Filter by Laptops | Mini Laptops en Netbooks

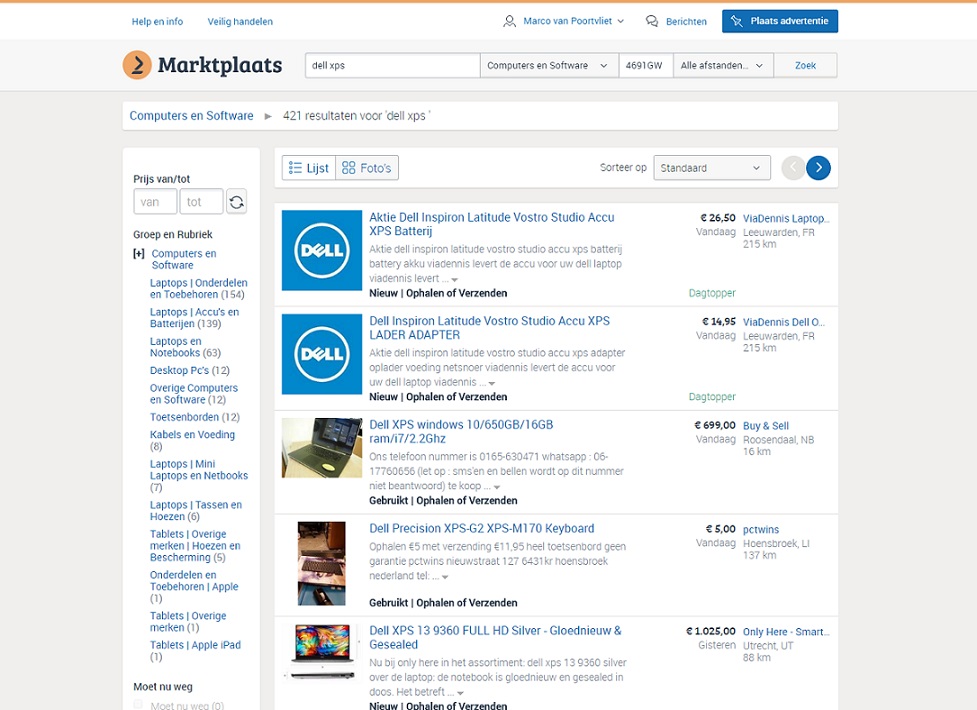tap(199, 476)
